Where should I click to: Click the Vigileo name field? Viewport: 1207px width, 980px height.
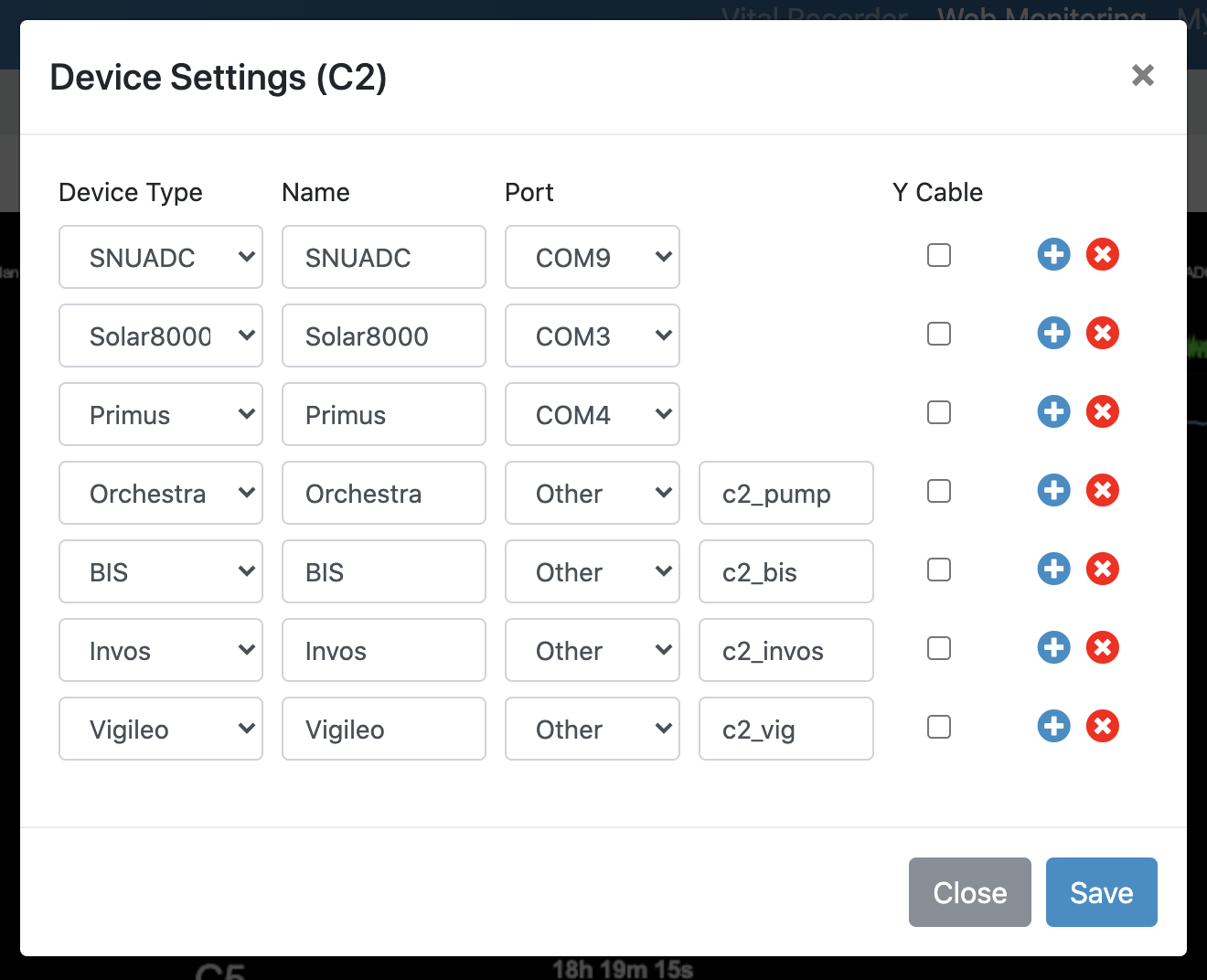pyautogui.click(x=384, y=729)
